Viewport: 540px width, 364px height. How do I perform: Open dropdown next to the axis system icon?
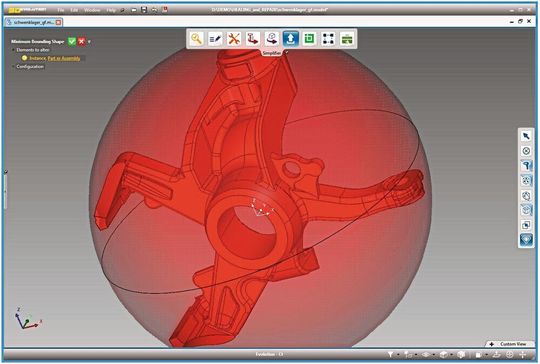pos(416,355)
